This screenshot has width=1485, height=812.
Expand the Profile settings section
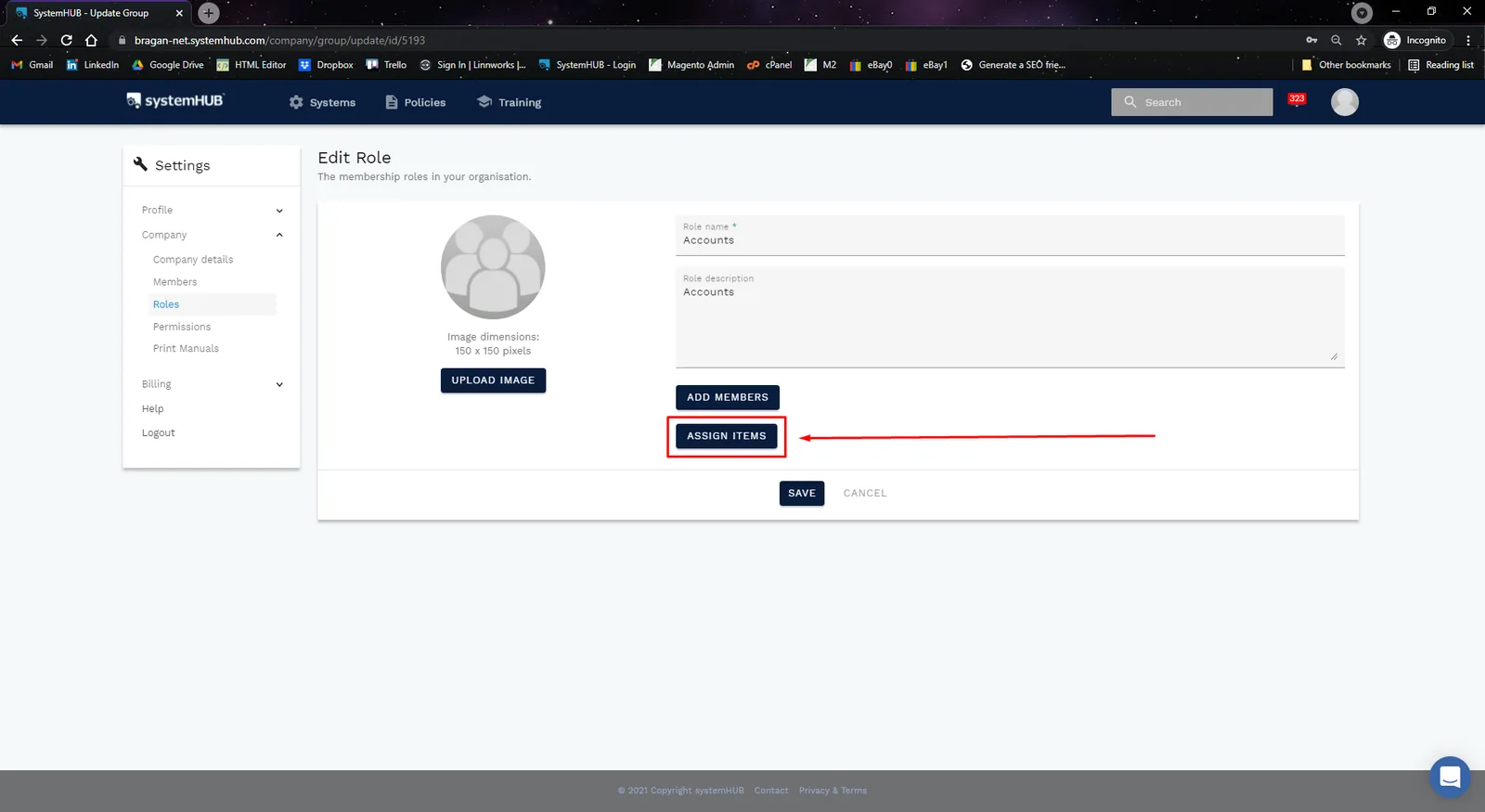(x=213, y=211)
